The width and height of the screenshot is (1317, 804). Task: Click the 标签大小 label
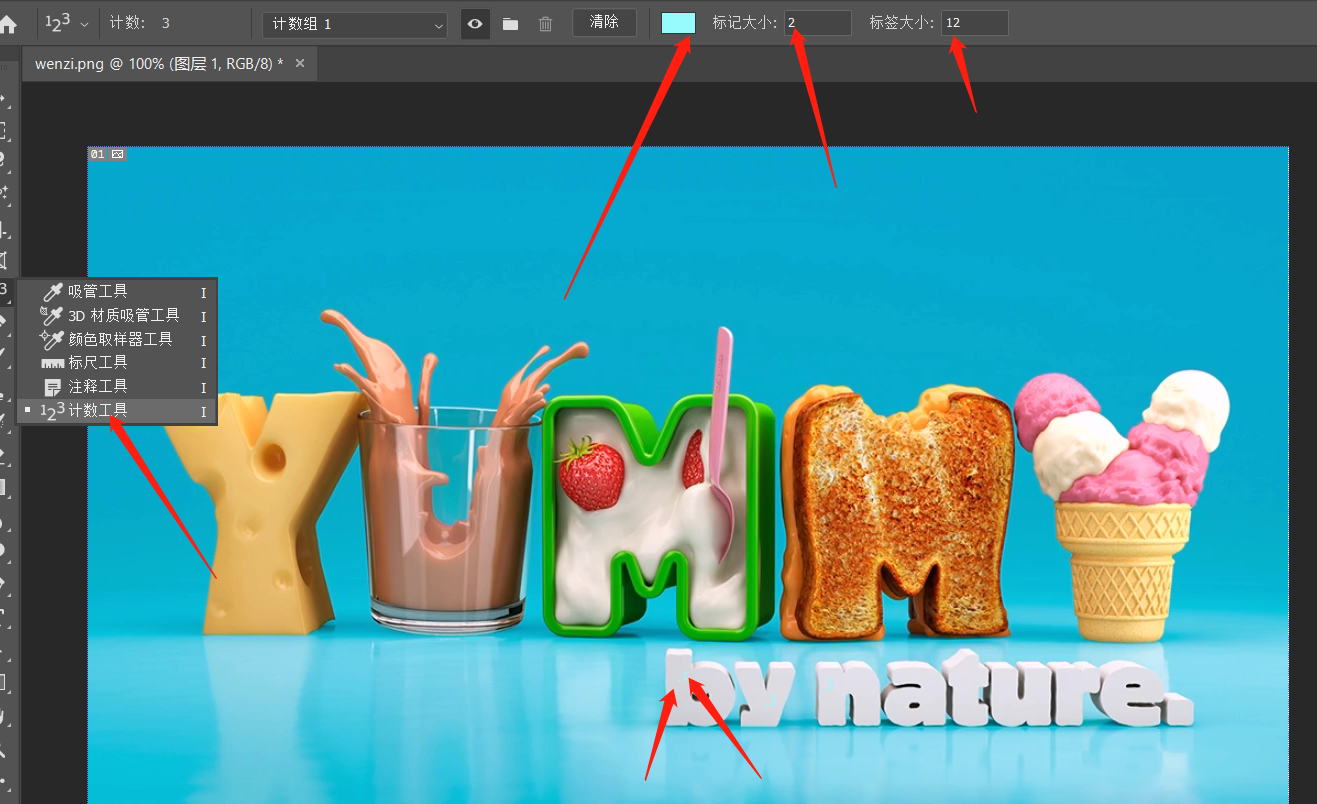point(902,23)
